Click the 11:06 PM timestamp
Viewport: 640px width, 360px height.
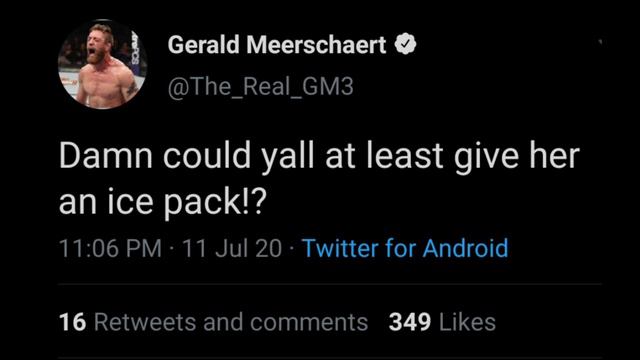(x=111, y=248)
